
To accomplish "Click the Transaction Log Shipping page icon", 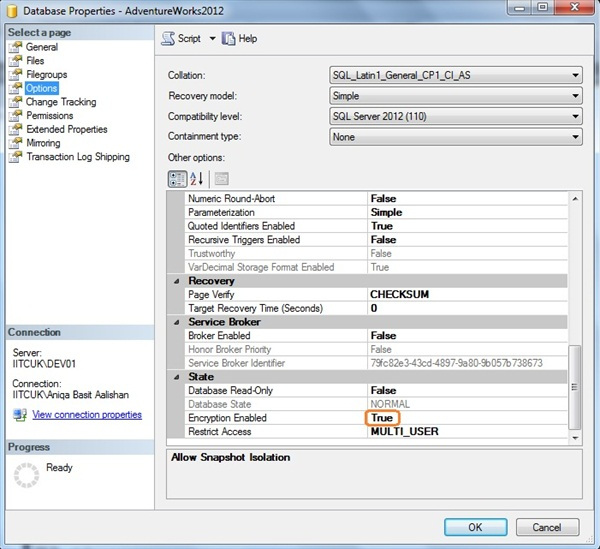I will [15, 157].
